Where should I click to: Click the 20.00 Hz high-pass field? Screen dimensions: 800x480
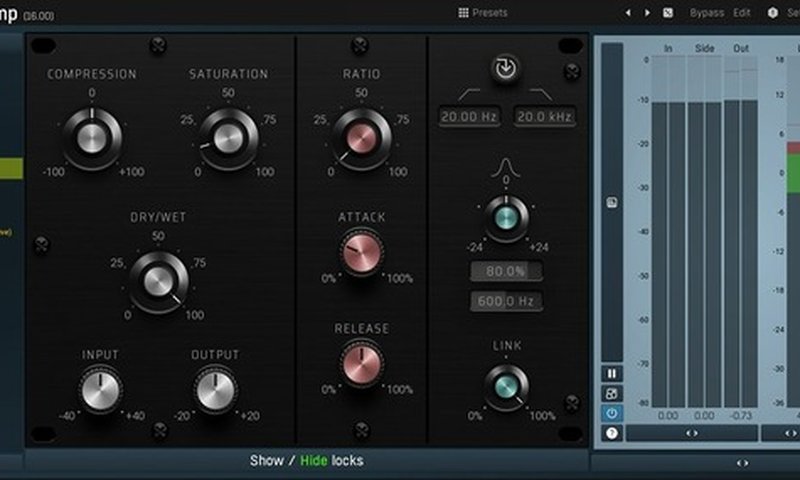469,117
